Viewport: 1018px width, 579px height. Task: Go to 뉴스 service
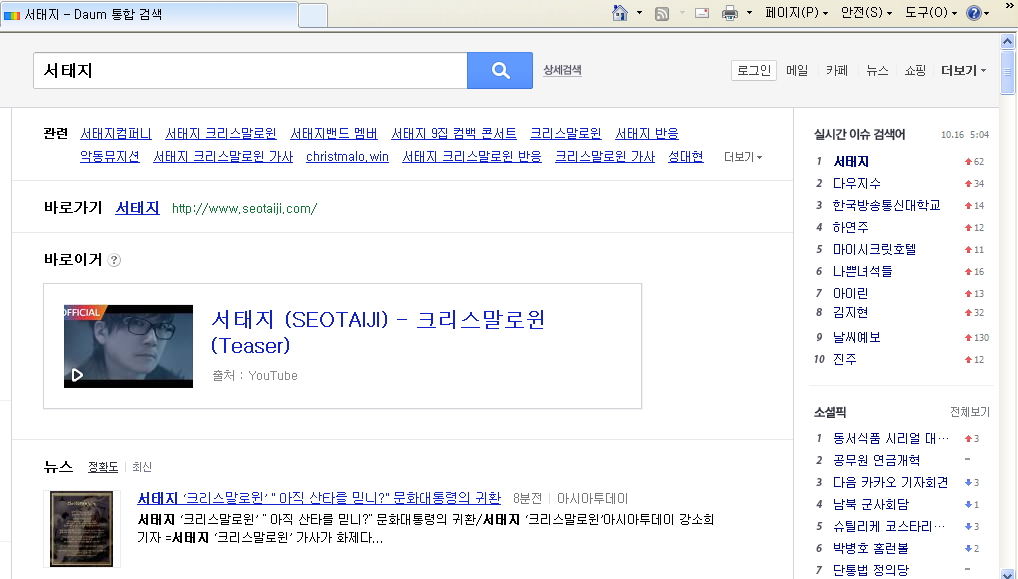[x=877, y=71]
